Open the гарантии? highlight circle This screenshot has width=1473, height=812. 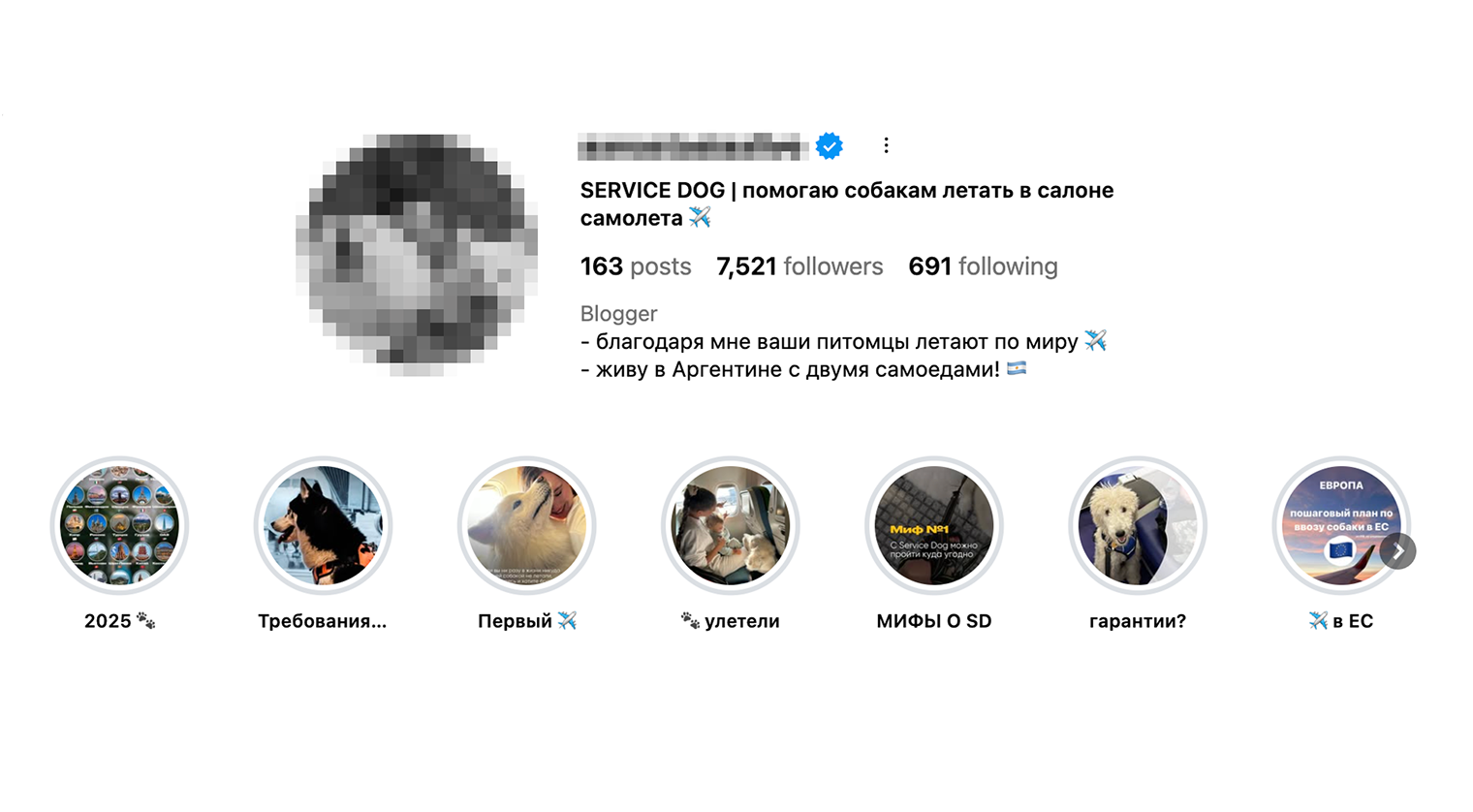click(1138, 525)
